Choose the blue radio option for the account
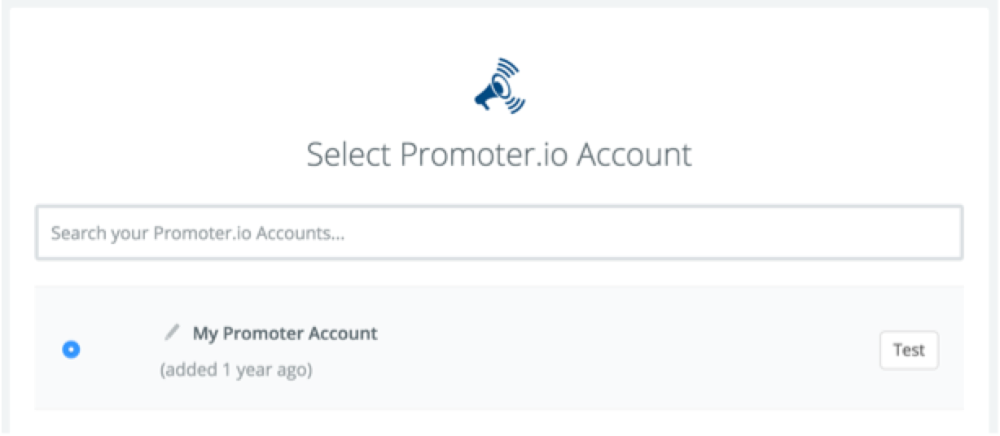The width and height of the screenshot is (1000, 436). click(71, 350)
